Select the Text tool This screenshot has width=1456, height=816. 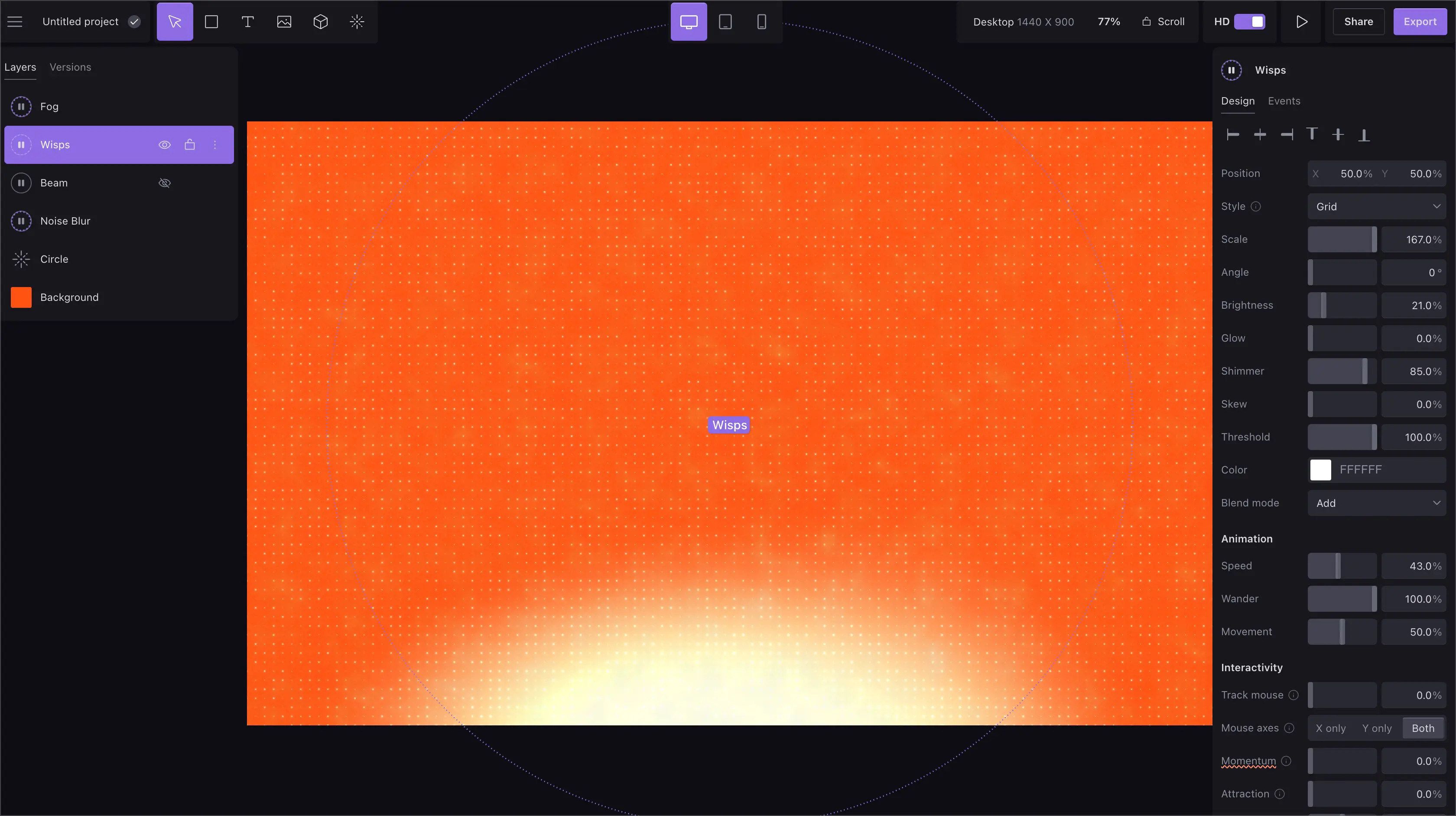(247, 22)
